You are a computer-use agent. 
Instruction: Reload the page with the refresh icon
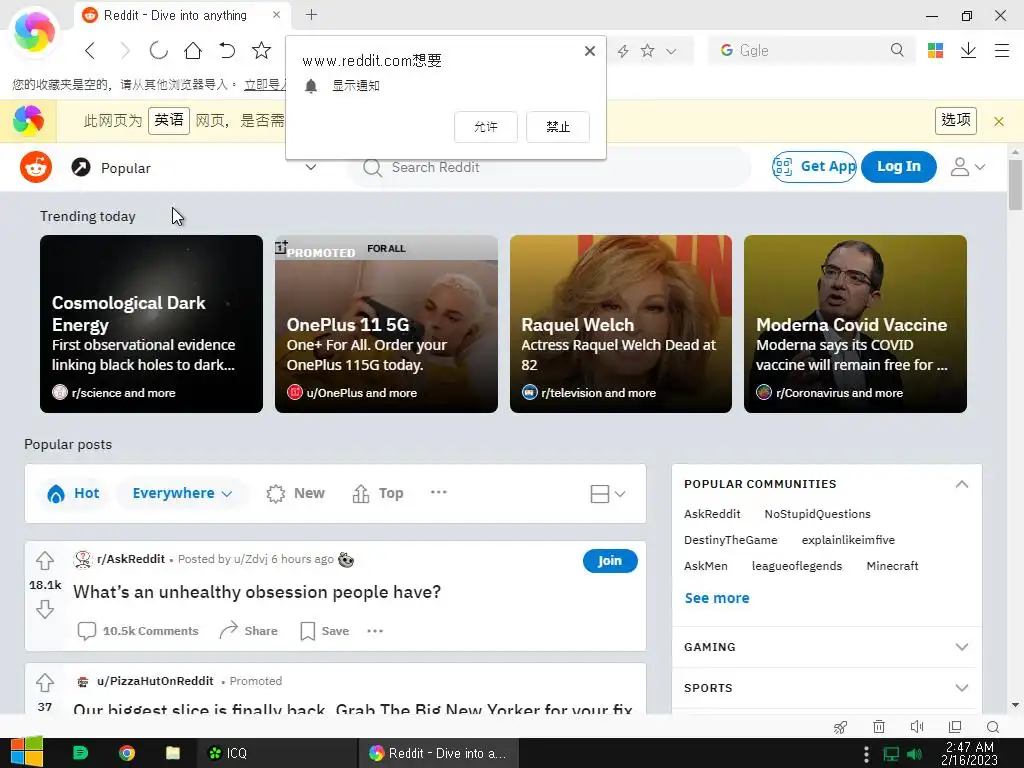[159, 50]
